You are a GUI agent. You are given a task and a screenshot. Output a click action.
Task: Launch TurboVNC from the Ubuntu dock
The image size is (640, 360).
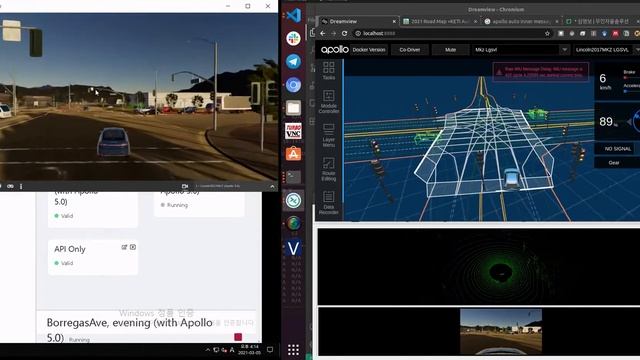293,131
